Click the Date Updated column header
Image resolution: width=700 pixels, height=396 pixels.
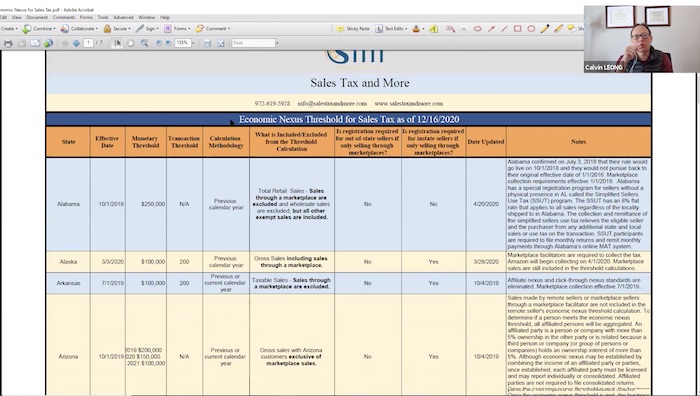486,142
